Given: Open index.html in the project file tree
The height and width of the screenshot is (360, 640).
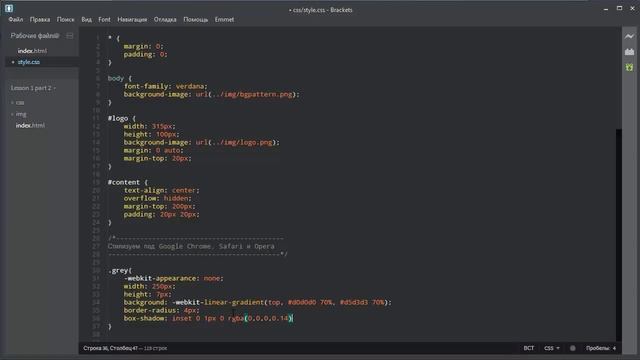Looking at the screenshot, I should click(30, 126).
